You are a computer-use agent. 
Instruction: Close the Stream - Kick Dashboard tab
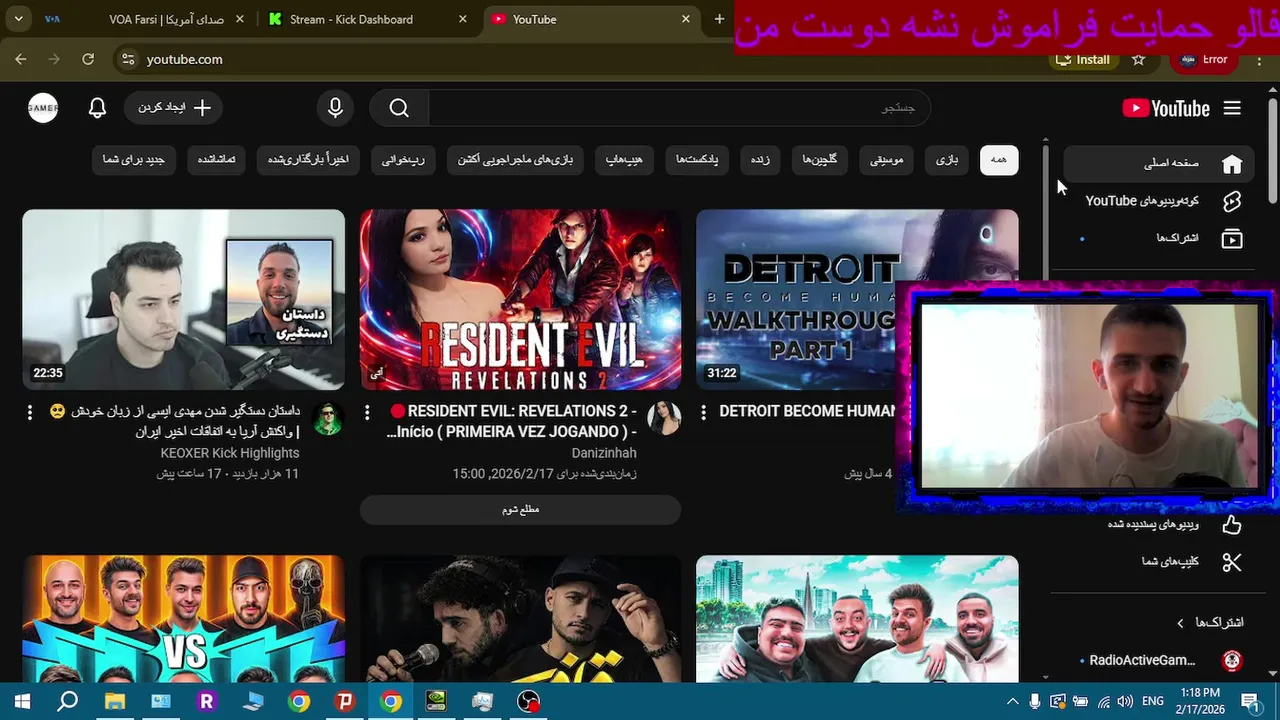point(462,19)
